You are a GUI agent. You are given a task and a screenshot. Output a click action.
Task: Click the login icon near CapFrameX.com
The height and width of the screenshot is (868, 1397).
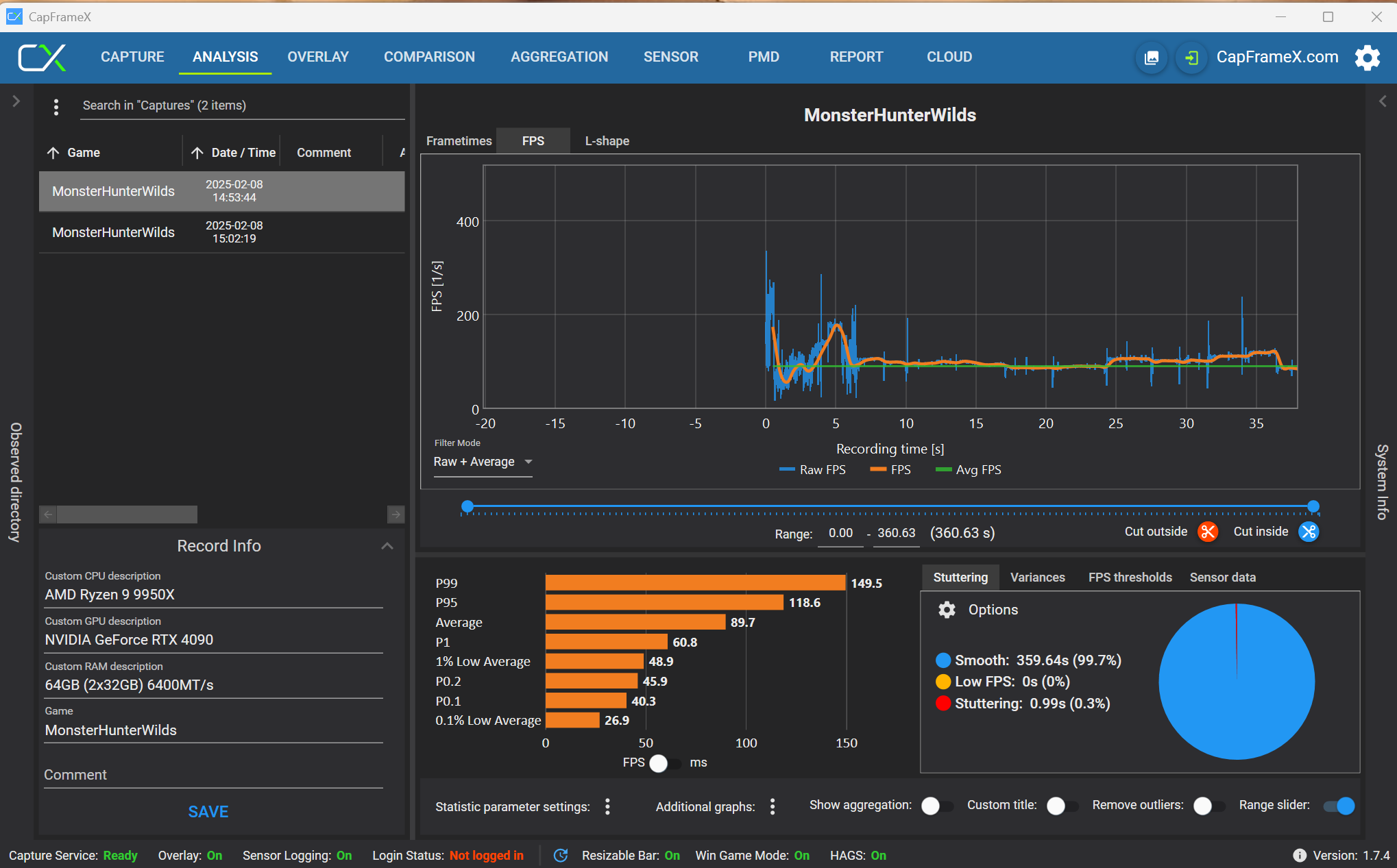tap(1191, 58)
